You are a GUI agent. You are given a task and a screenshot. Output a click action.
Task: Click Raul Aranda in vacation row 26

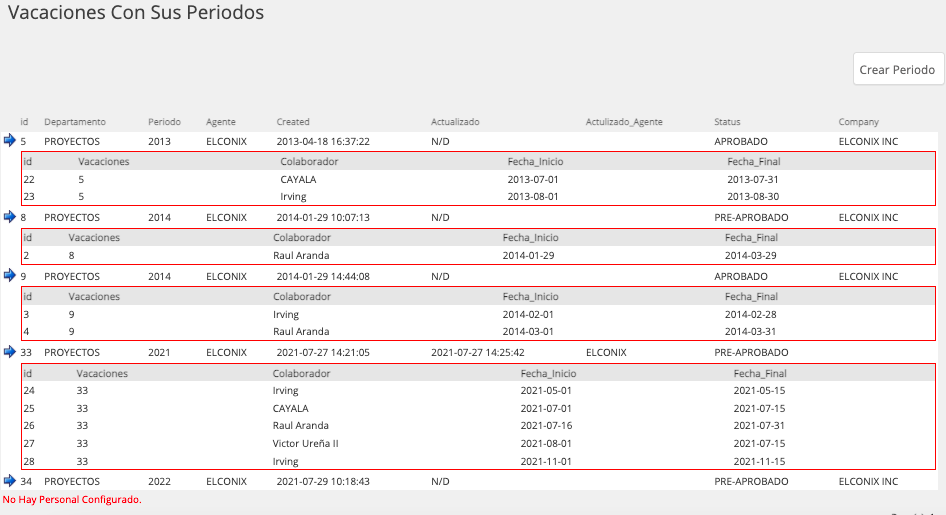pyautogui.click(x=300, y=425)
